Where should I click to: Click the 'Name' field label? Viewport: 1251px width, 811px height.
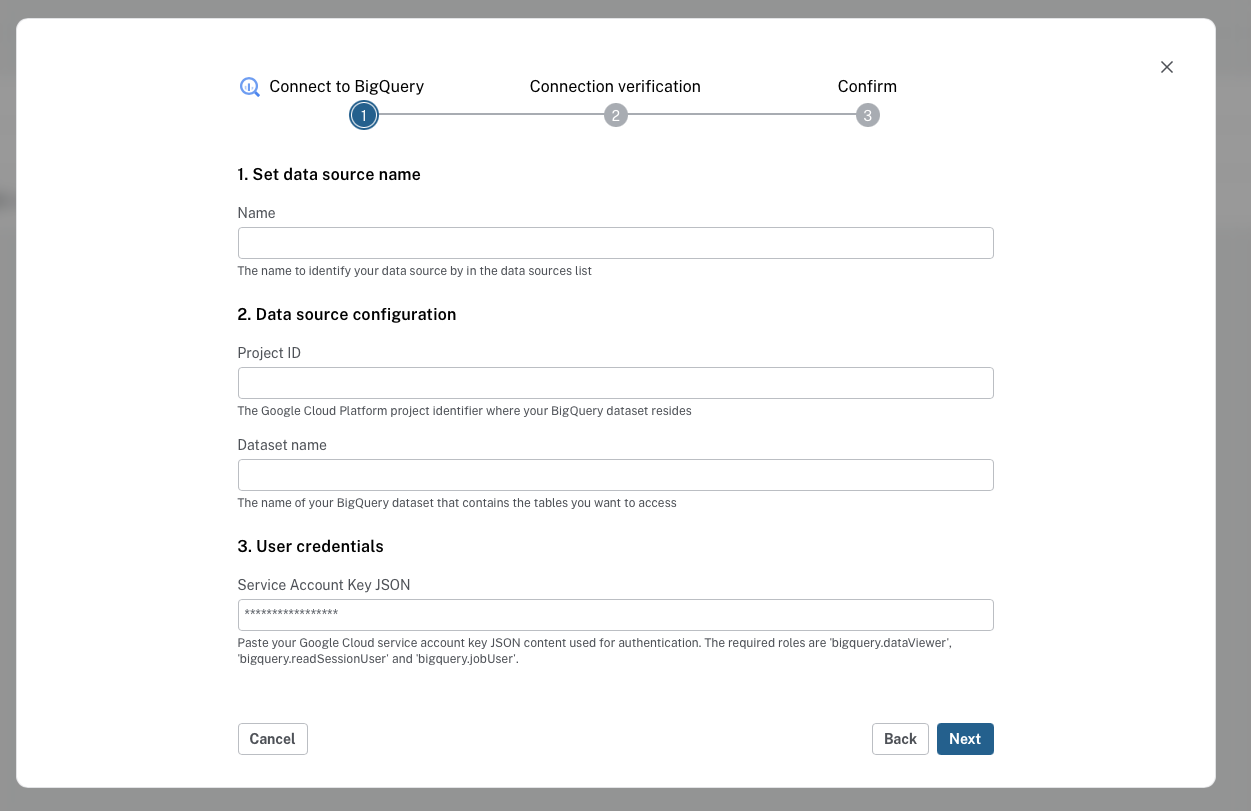257,213
